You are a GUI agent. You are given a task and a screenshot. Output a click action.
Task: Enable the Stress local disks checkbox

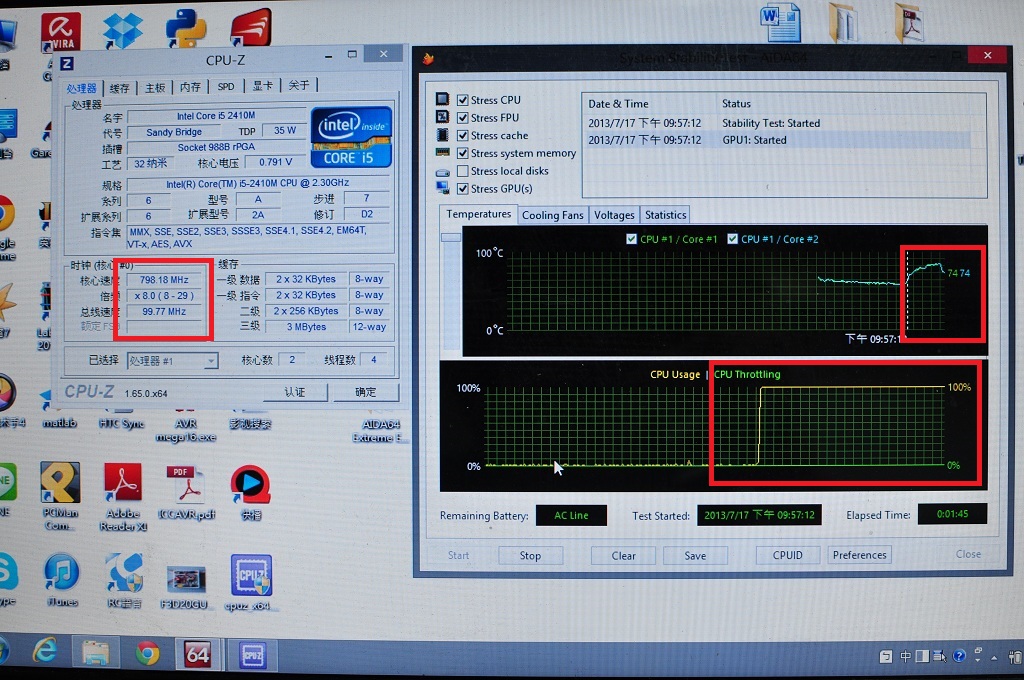tap(463, 170)
